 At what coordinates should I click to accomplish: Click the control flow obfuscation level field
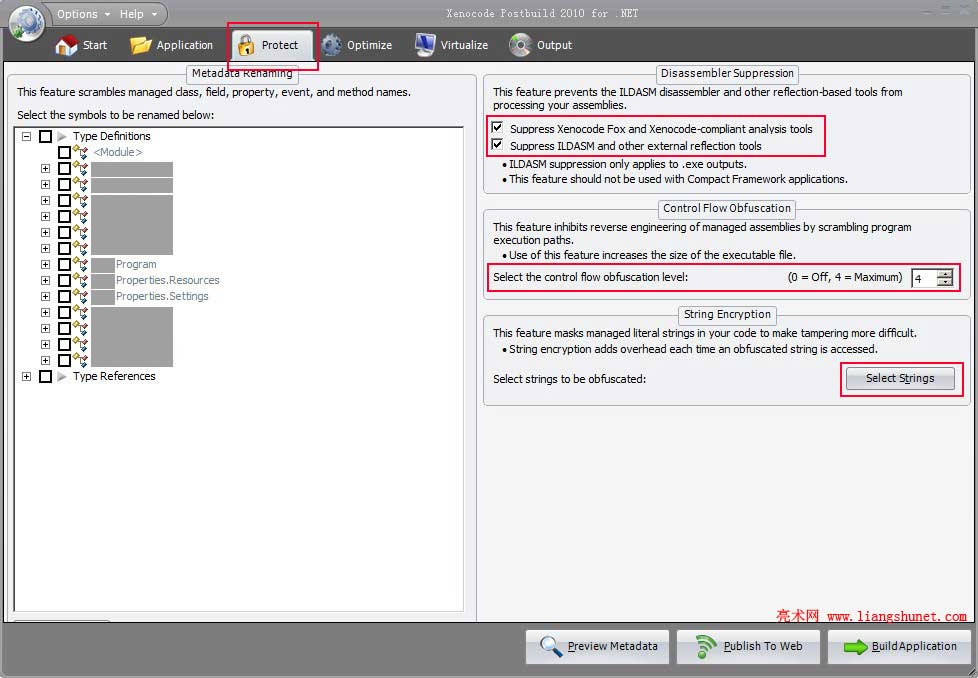(x=924, y=278)
